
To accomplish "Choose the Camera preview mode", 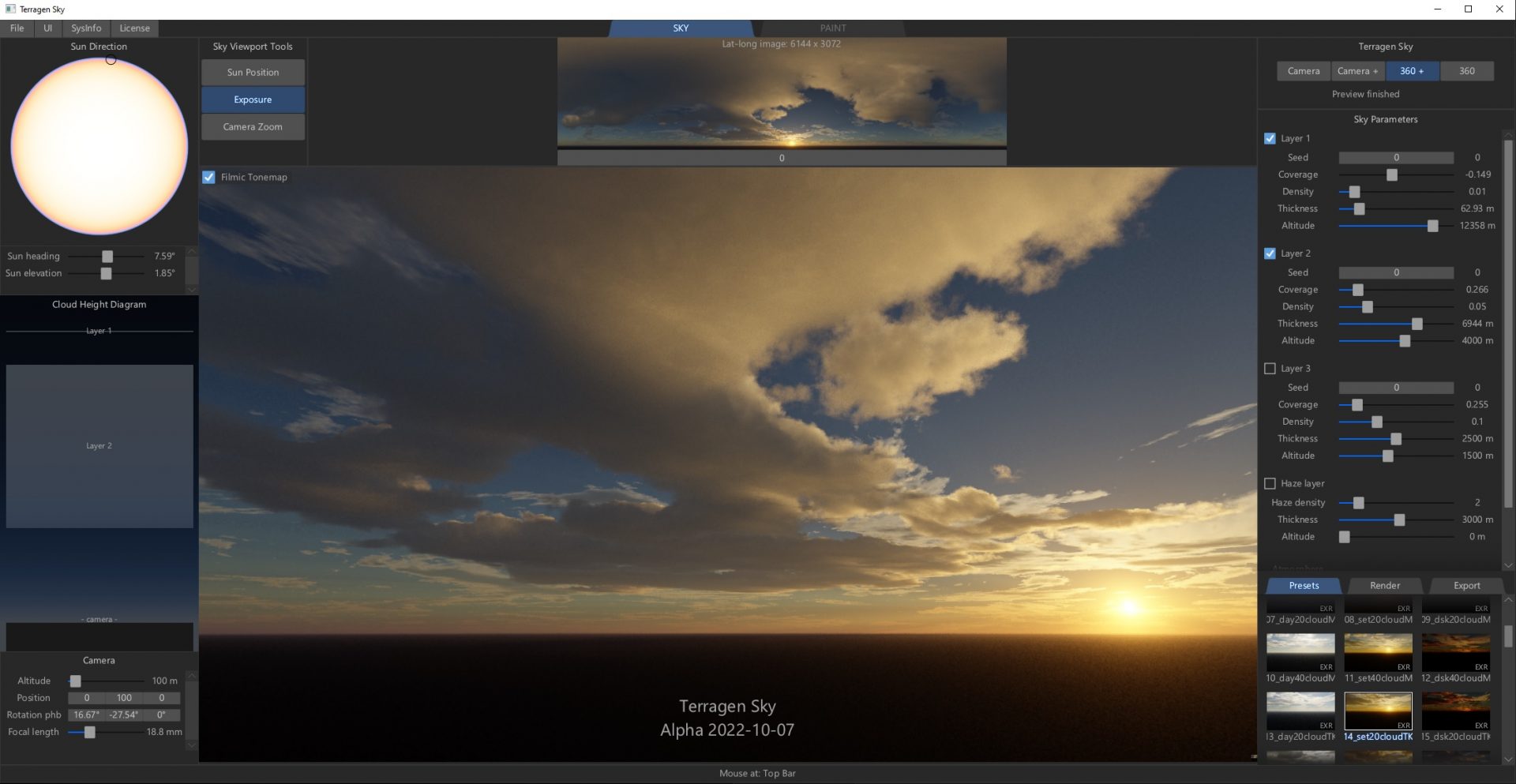I will [1303, 71].
